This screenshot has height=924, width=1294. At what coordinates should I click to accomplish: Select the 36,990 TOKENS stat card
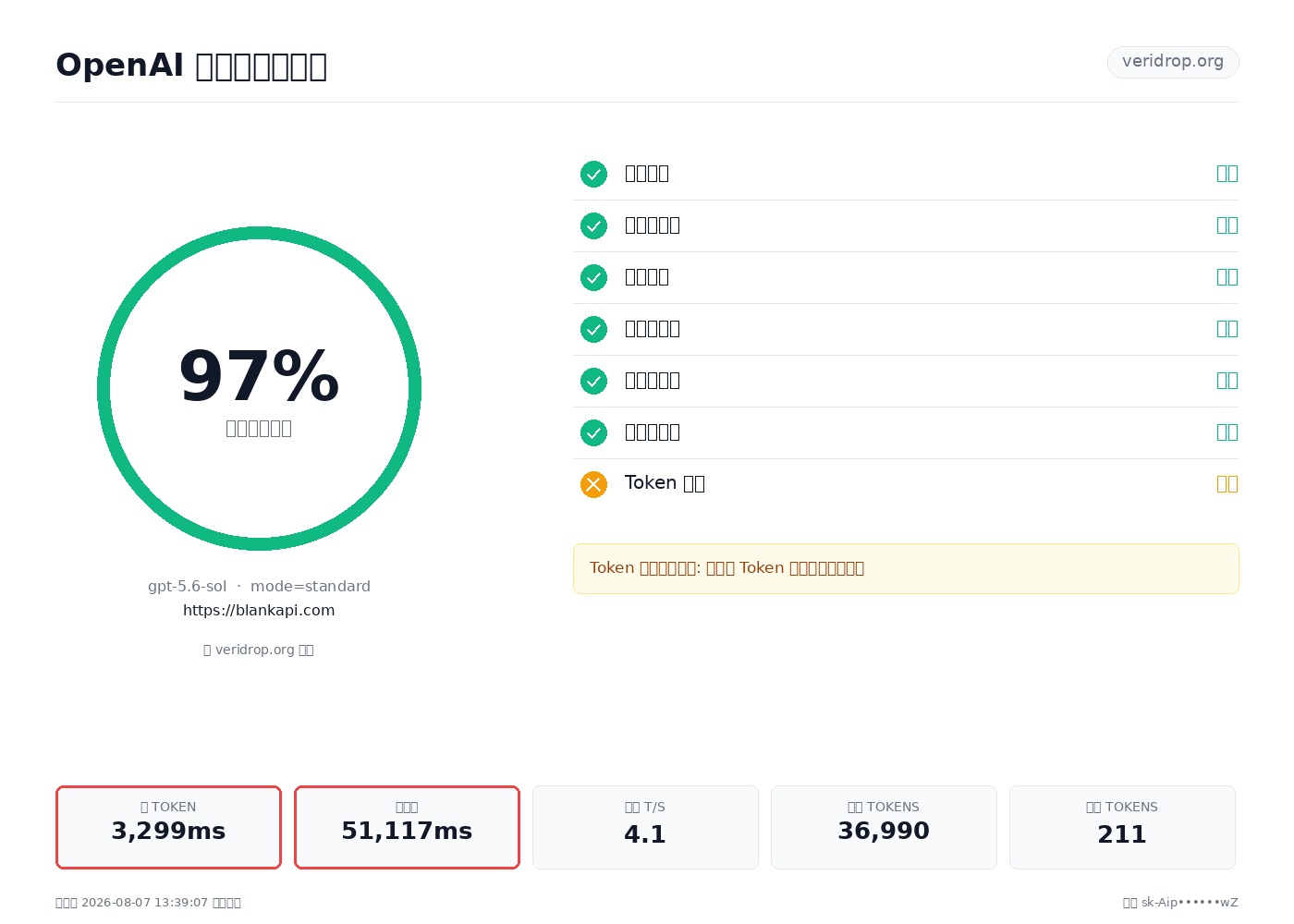[884, 827]
